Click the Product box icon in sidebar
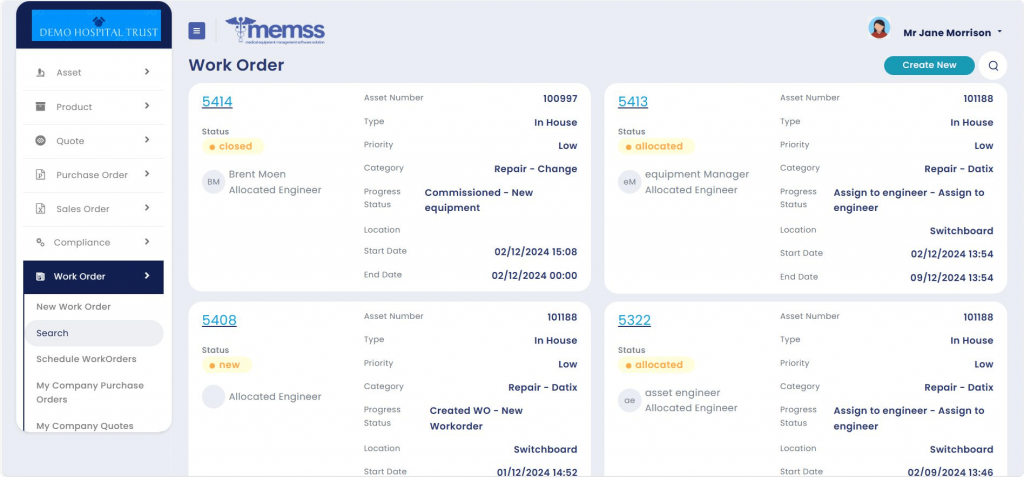 pos(40,107)
